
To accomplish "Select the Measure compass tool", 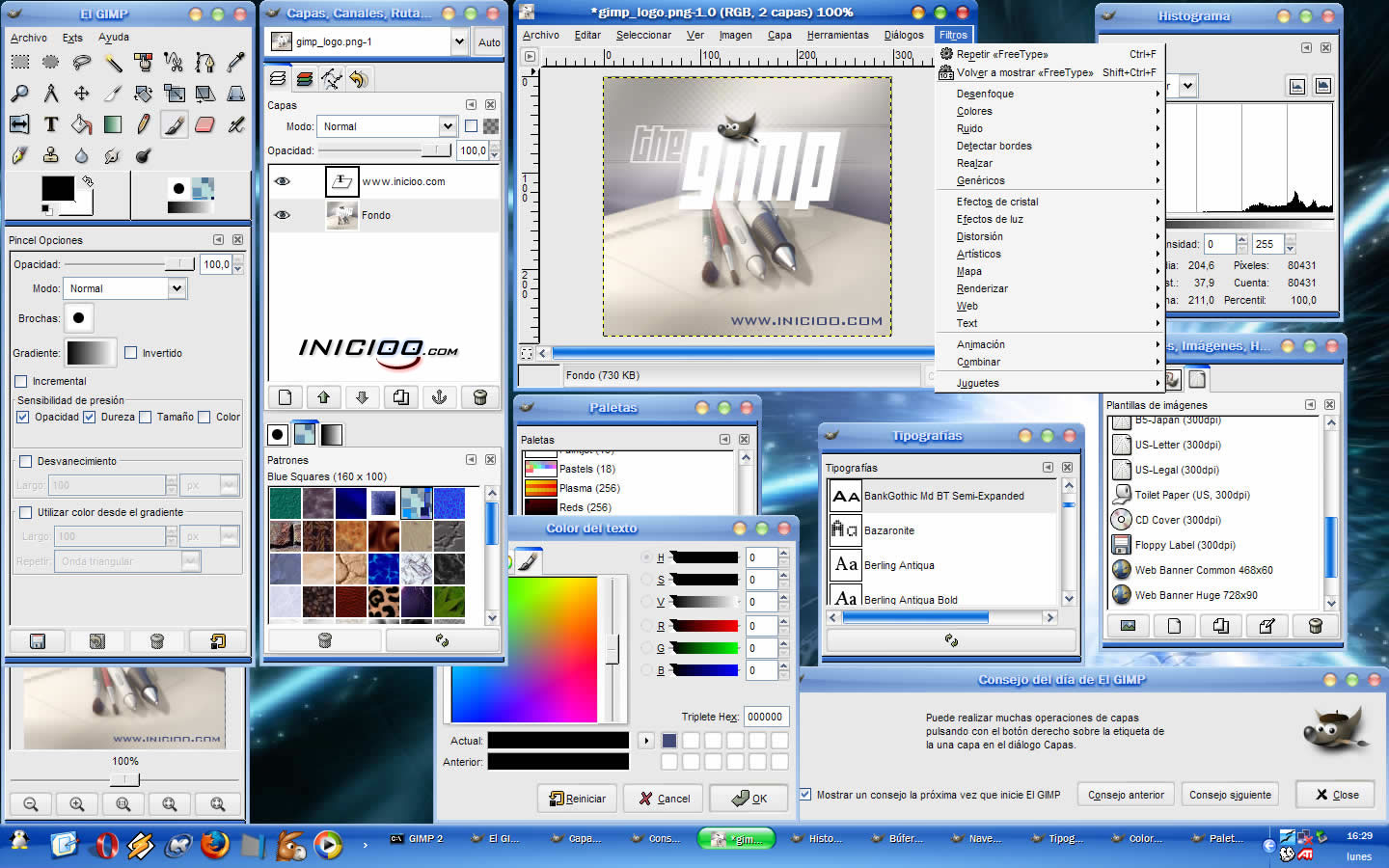I will tap(51, 94).
